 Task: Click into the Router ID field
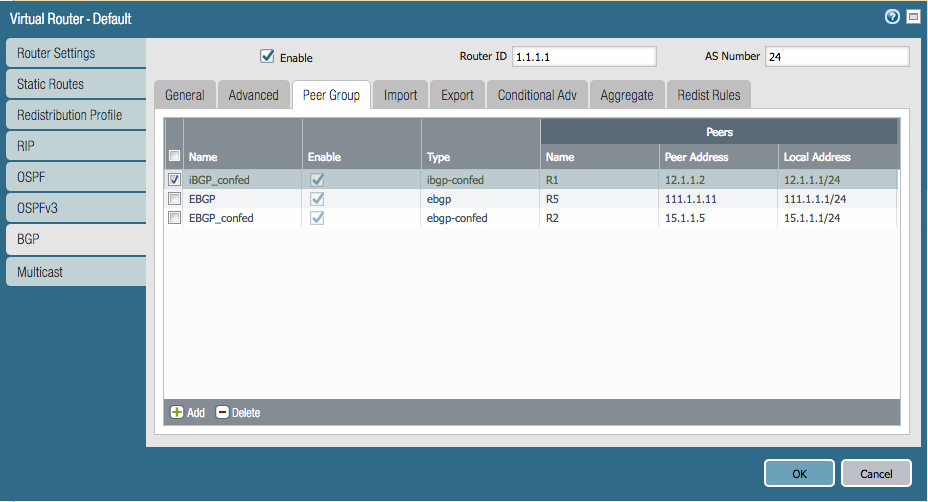click(584, 57)
